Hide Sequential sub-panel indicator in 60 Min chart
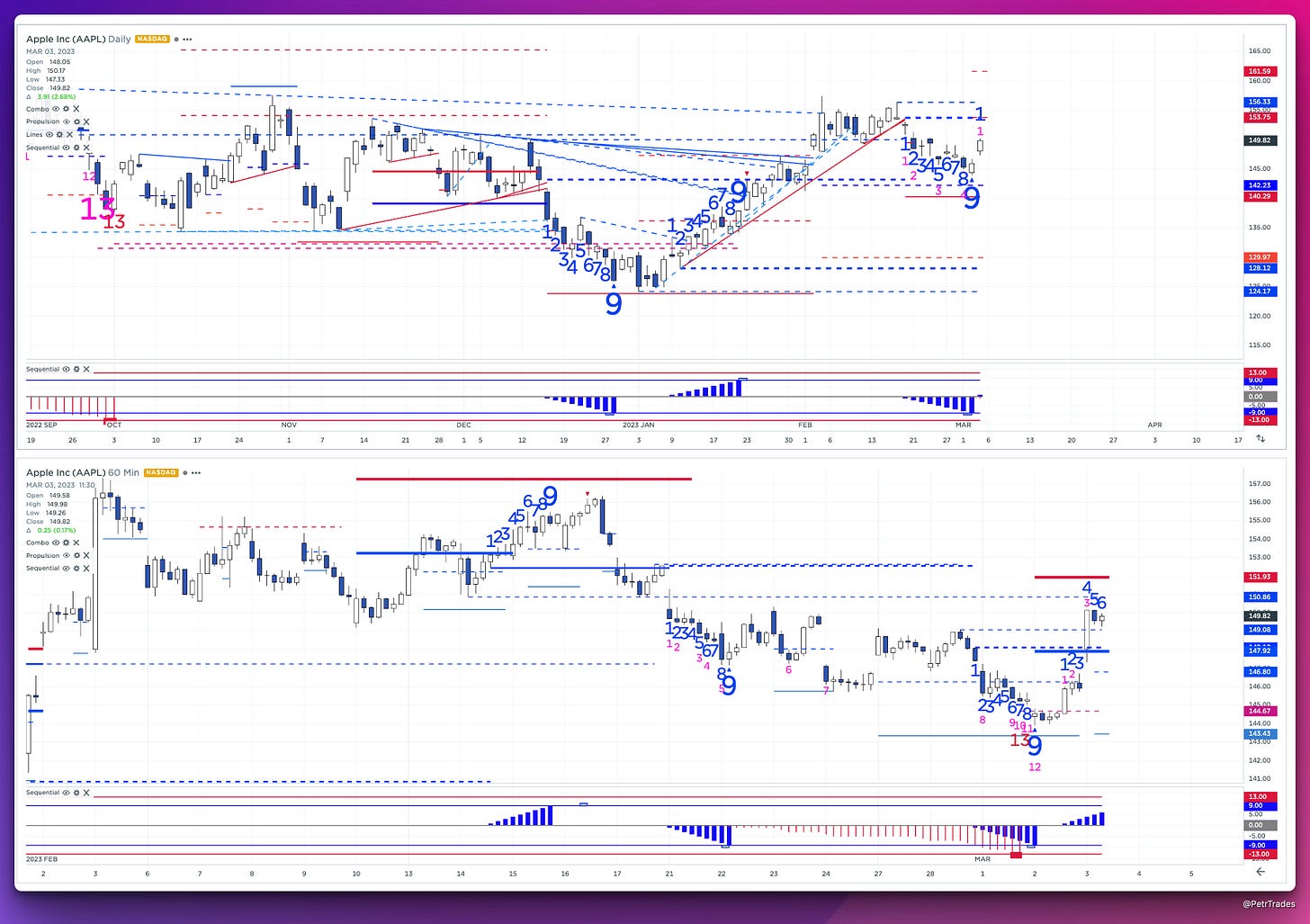 [67, 793]
